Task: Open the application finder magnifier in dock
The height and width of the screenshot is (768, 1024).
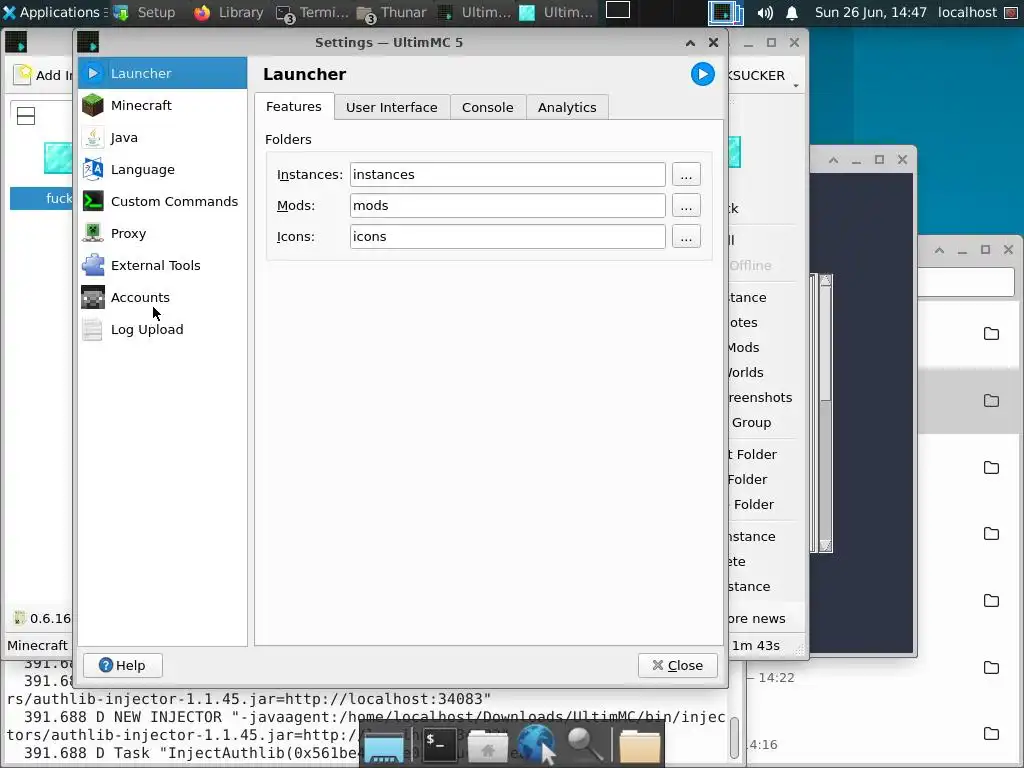Action: click(x=584, y=744)
